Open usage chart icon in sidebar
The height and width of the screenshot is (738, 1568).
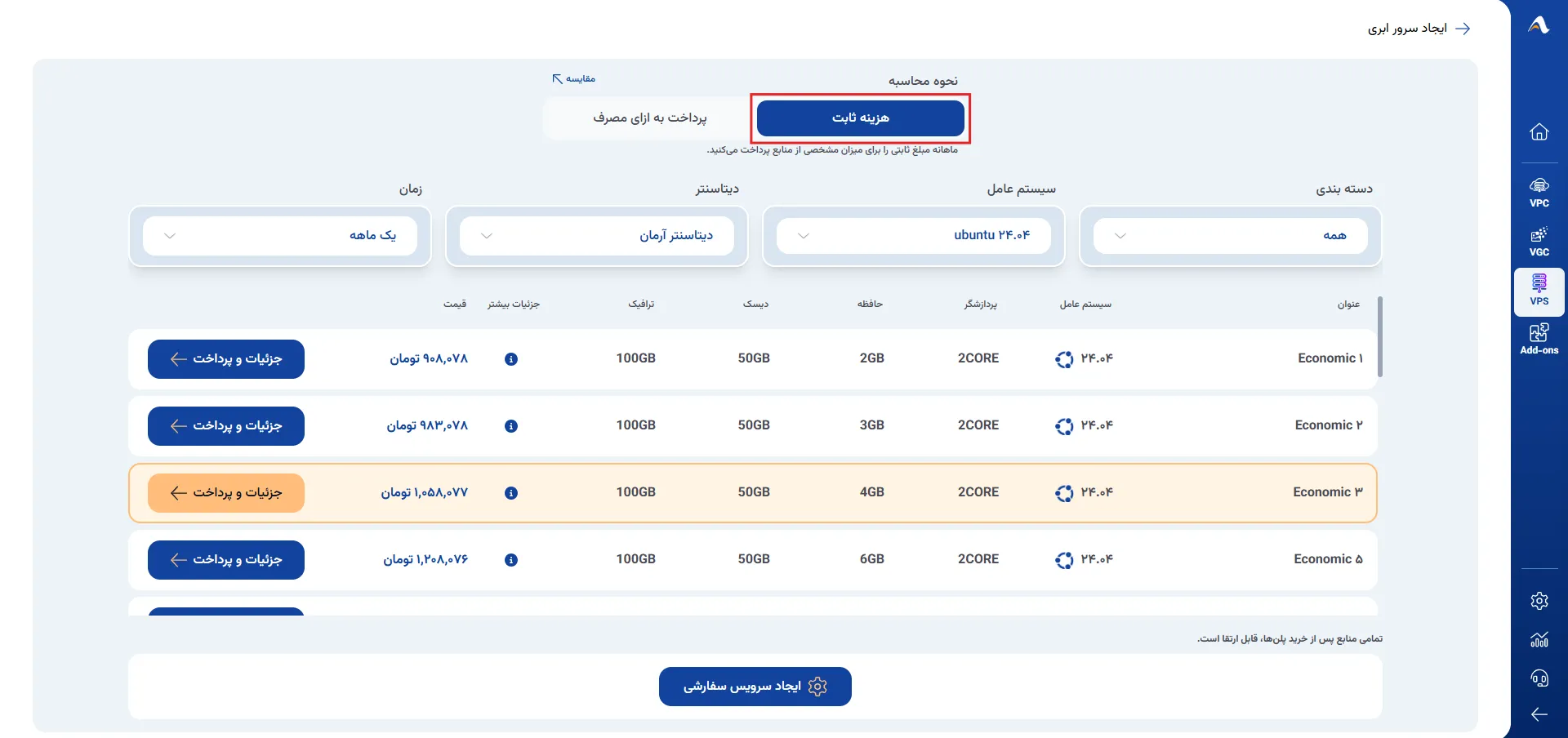pyautogui.click(x=1539, y=639)
